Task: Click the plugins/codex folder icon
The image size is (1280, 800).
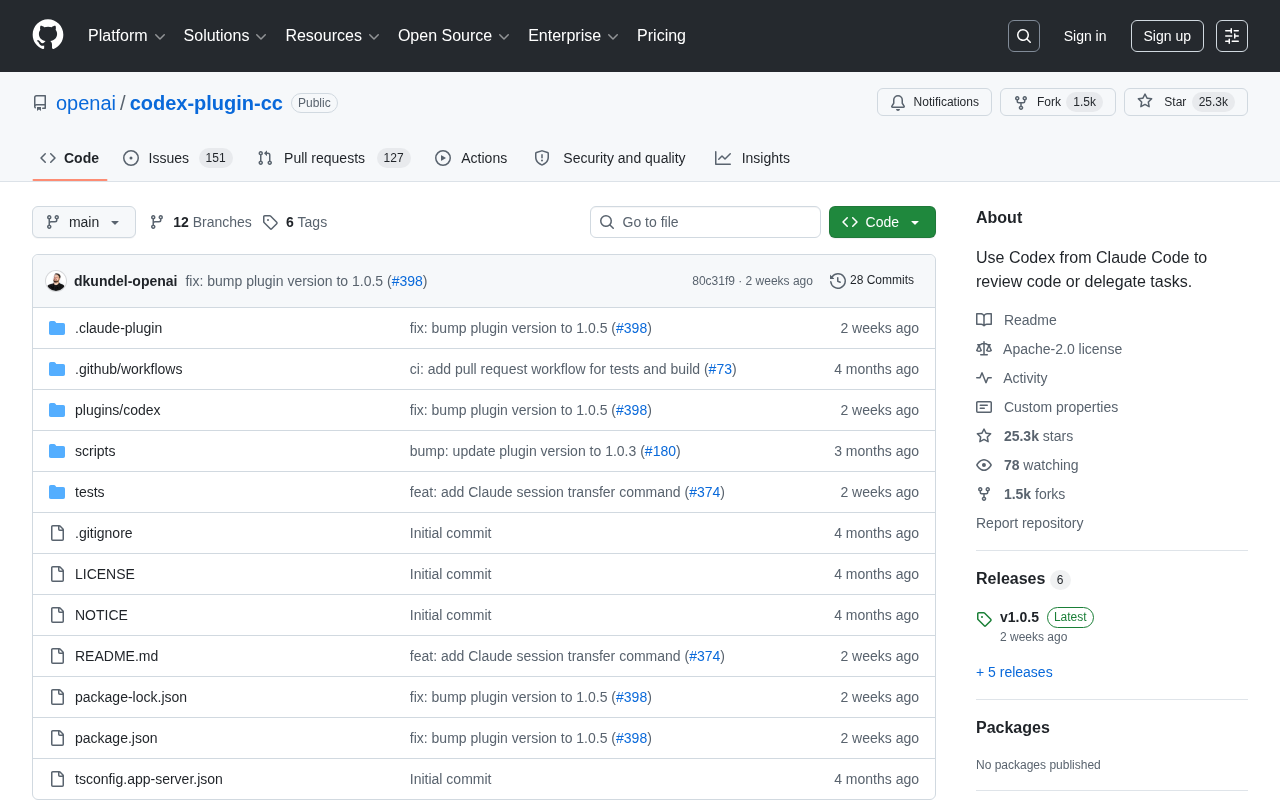Action: [x=57, y=410]
